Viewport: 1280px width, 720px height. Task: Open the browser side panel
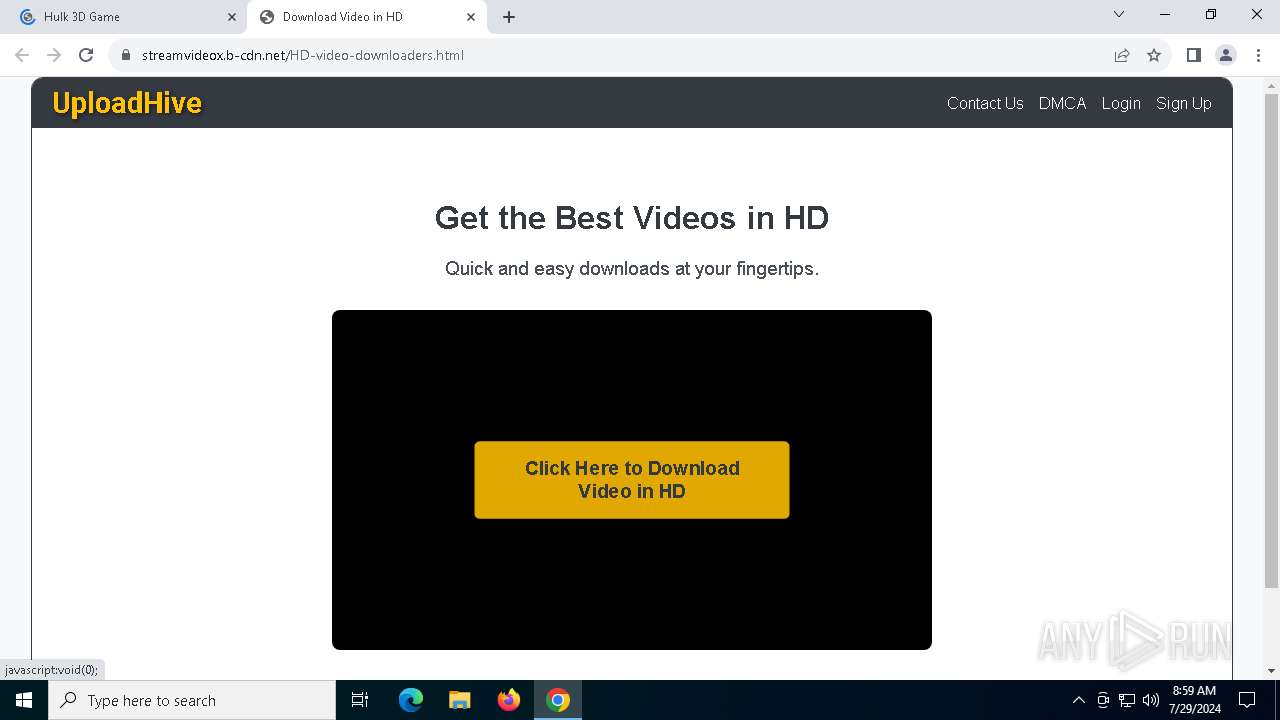tap(1193, 55)
